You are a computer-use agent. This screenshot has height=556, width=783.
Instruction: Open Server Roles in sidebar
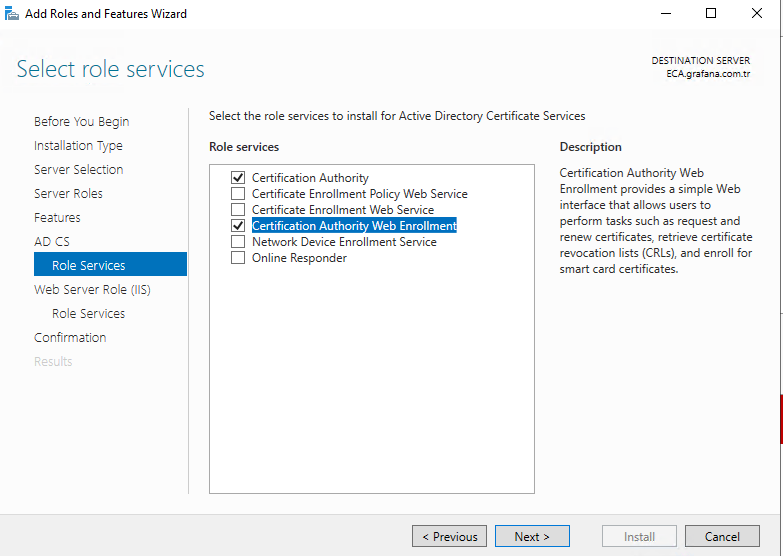pyautogui.click(x=68, y=193)
